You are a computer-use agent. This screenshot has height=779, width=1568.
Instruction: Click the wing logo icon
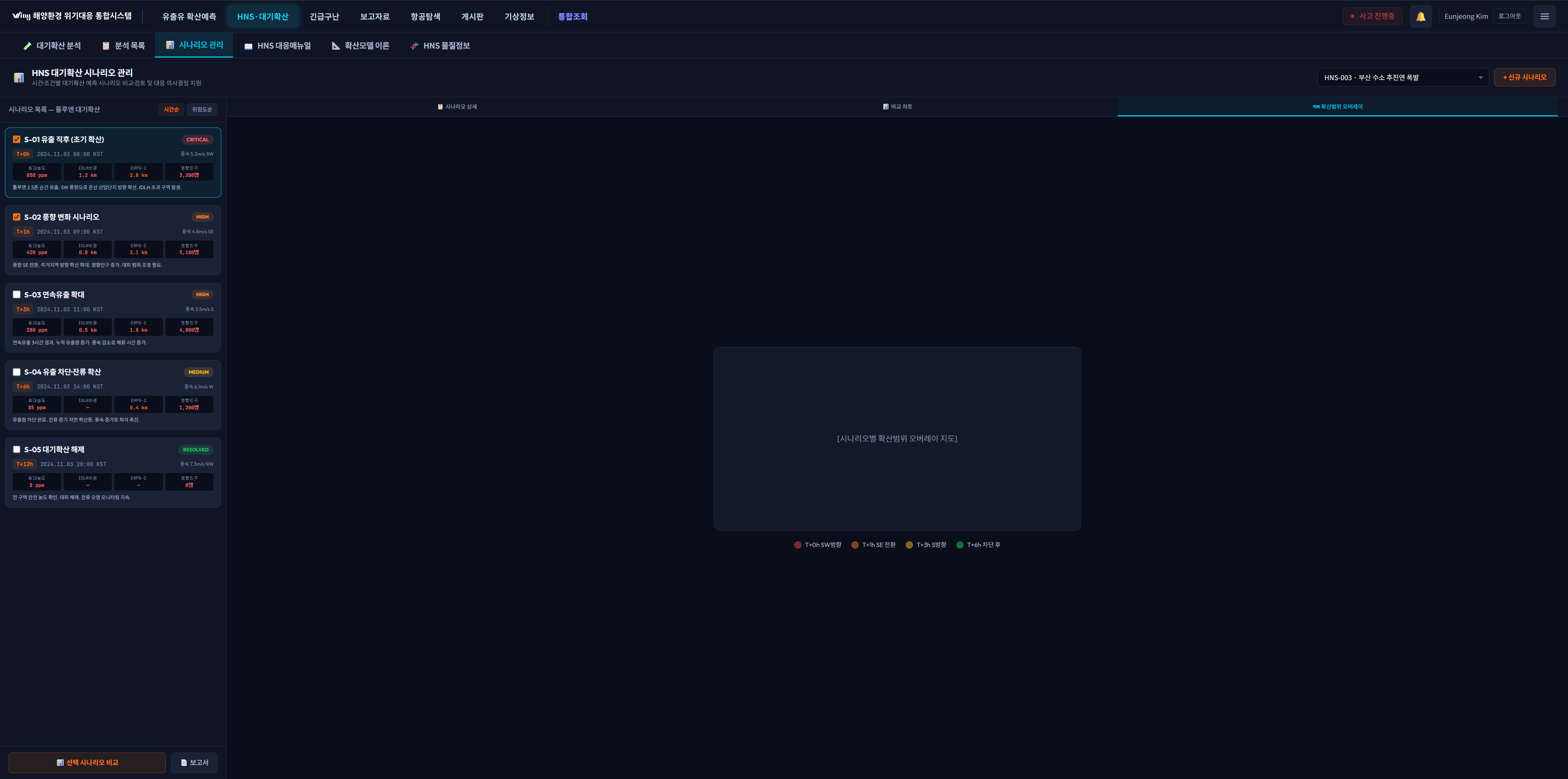click(x=21, y=16)
